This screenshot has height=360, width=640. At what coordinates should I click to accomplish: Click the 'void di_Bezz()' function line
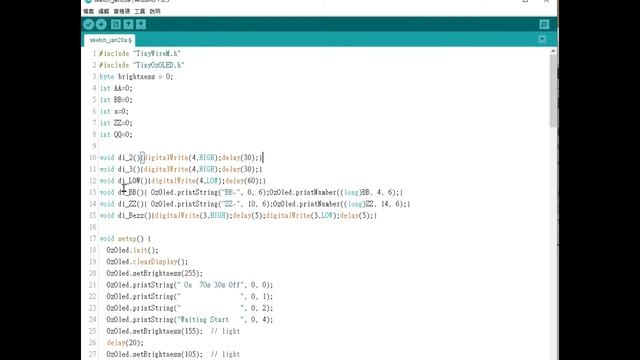pos(238,216)
